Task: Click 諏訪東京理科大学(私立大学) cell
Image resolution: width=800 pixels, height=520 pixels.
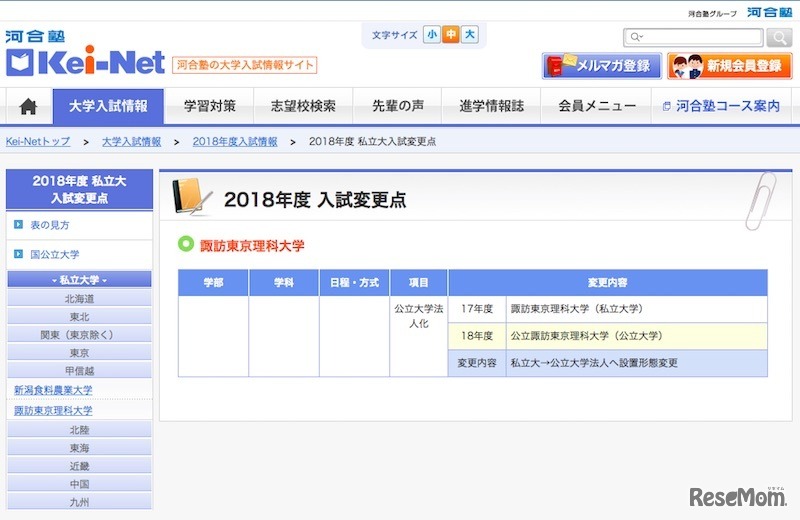Action: pos(636,309)
